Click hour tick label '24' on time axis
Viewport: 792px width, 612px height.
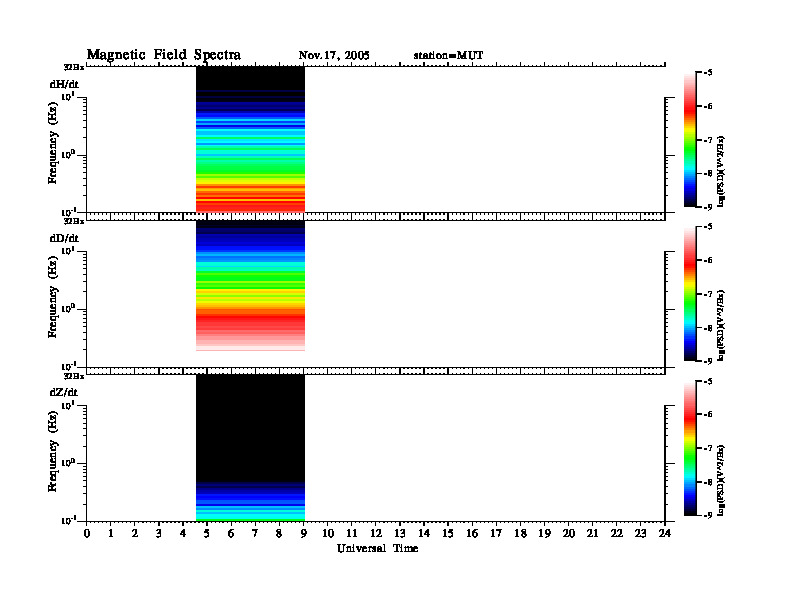point(665,533)
